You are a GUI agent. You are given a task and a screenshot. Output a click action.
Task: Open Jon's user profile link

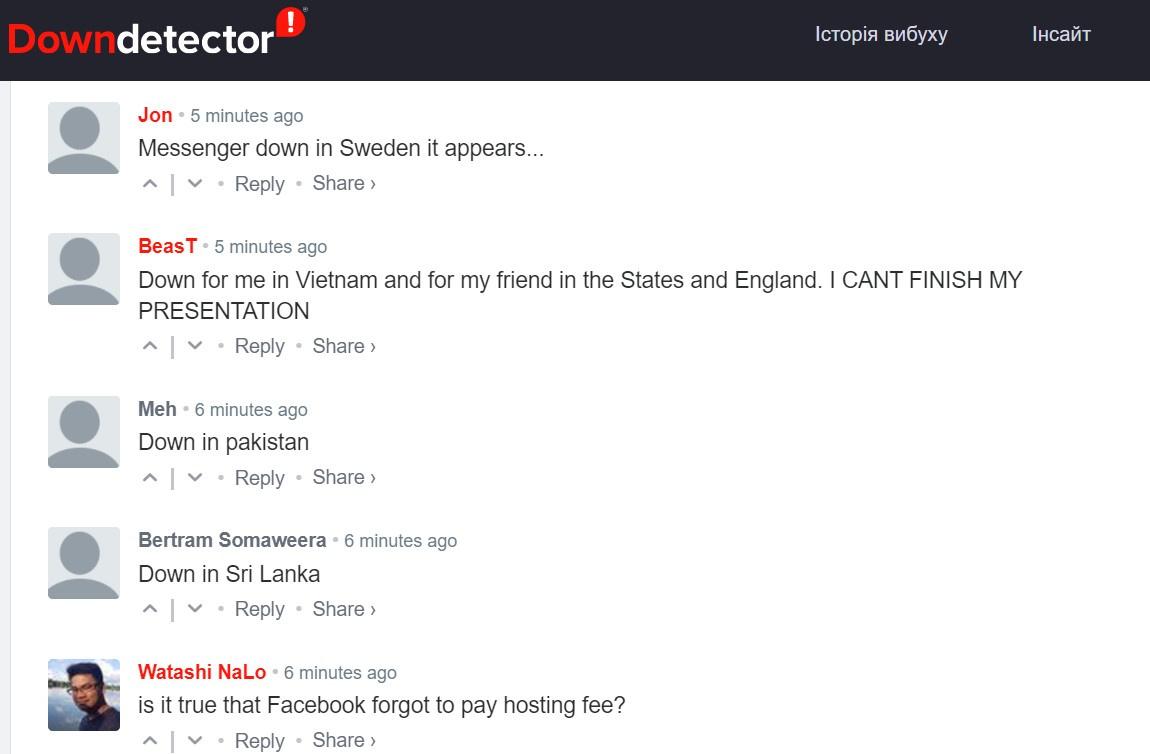tap(155, 115)
